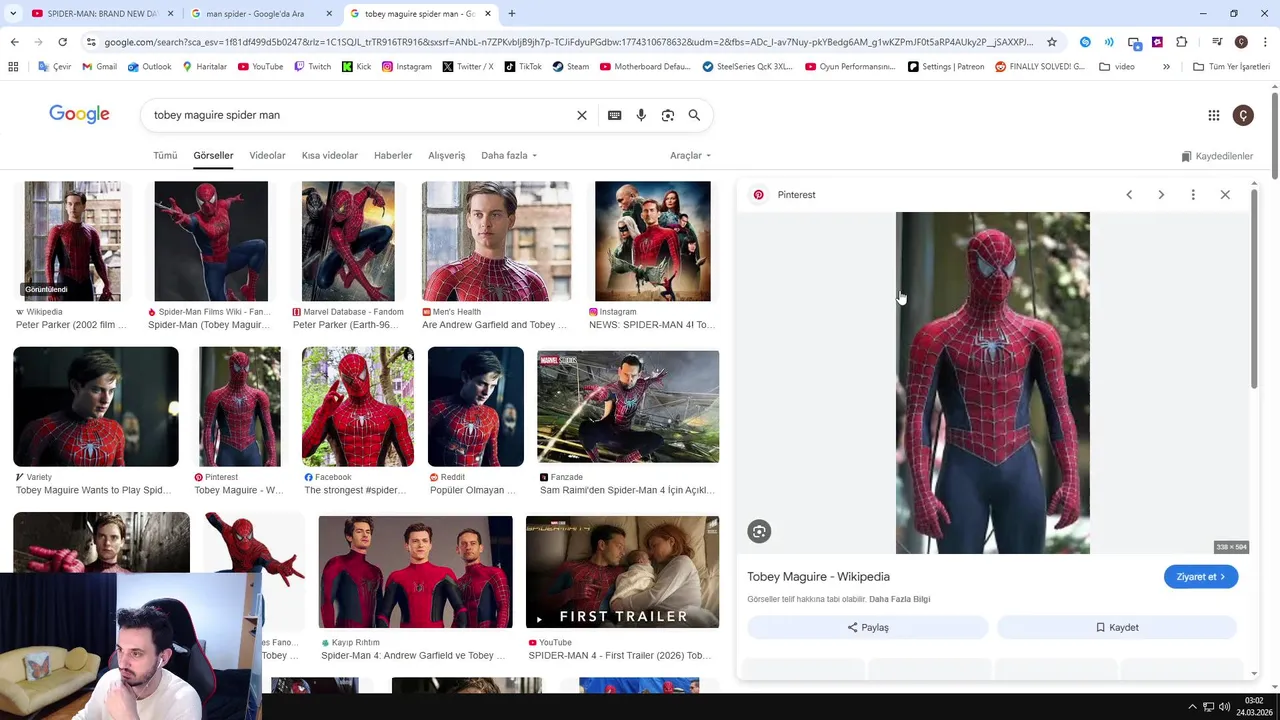Open the YouTube bookmark

pyautogui.click(x=260, y=67)
